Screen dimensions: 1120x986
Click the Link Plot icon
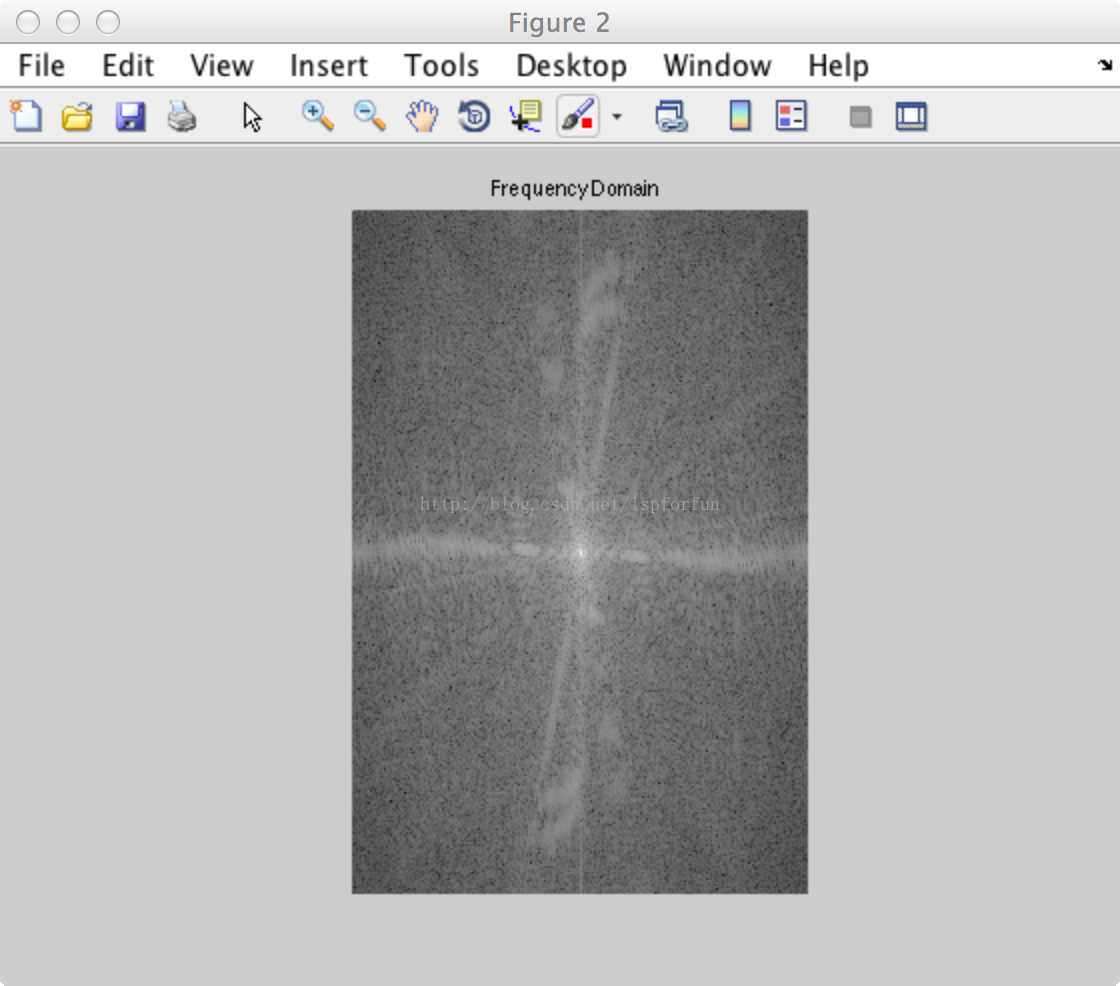click(671, 116)
